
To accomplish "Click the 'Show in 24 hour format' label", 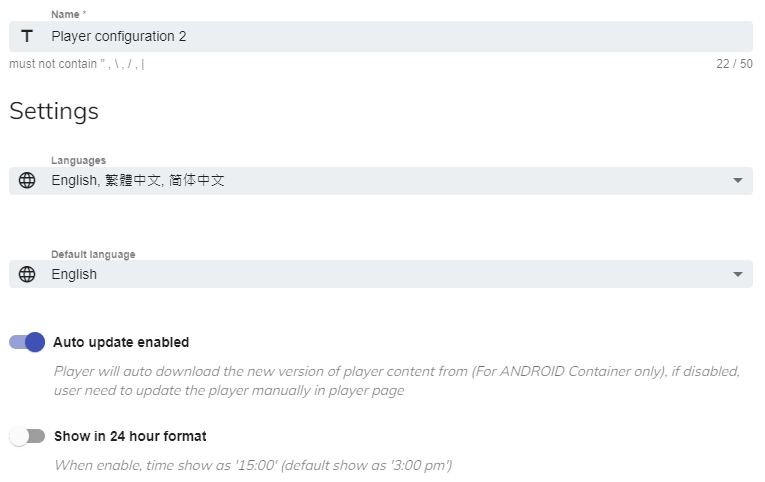I will (x=130, y=436).
